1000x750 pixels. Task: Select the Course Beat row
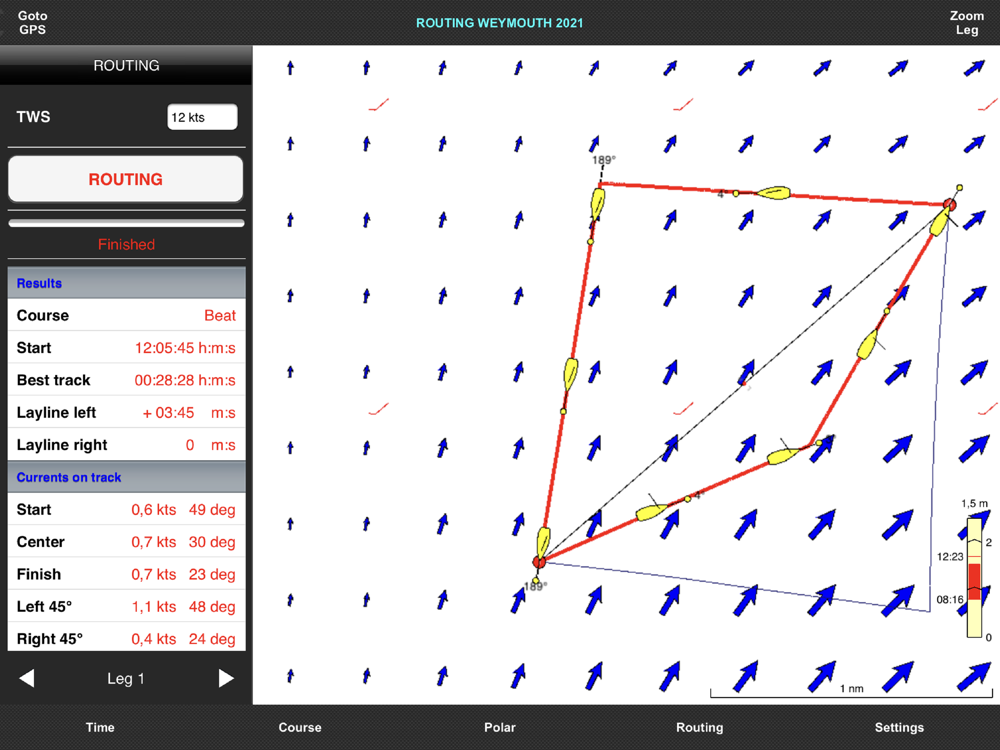tap(126, 315)
